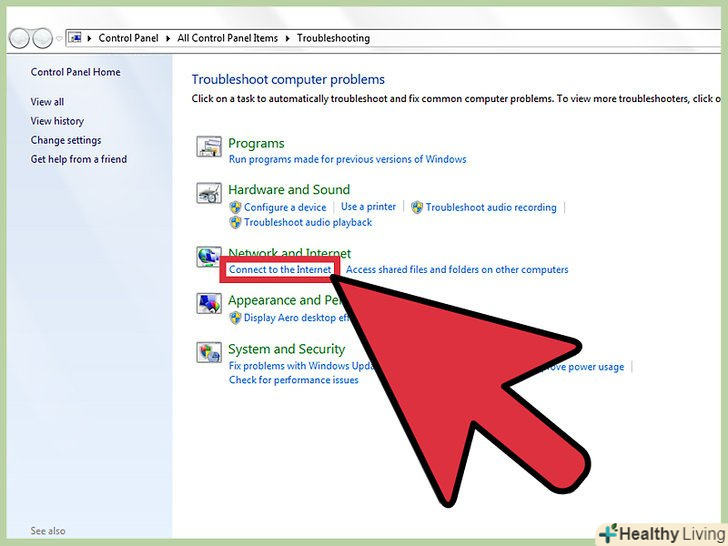Image resolution: width=728 pixels, height=546 pixels.
Task: Open View history in the sidebar
Action: tap(57, 121)
